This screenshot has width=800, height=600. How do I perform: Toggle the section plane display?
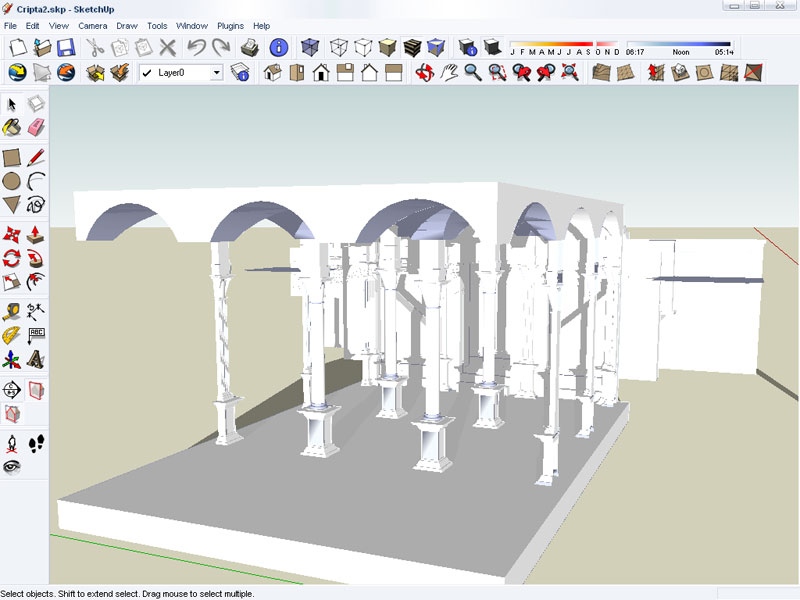pyautogui.click(x=36, y=389)
